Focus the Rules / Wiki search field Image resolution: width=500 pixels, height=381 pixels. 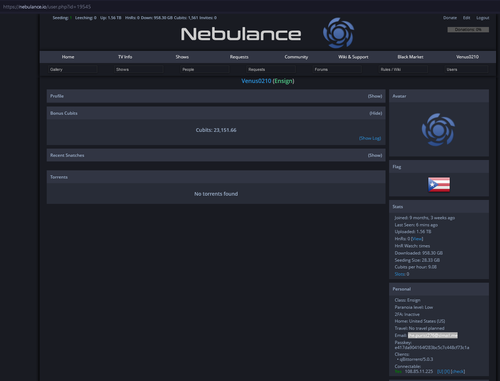coord(403,69)
